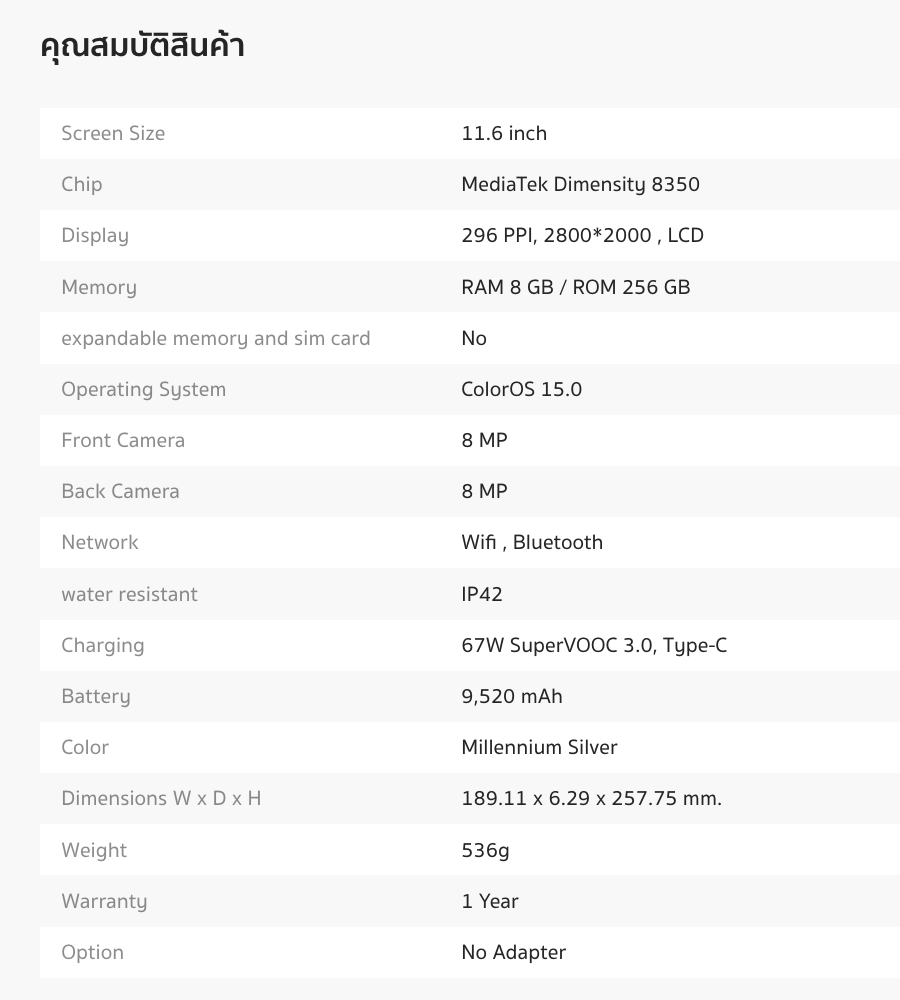The height and width of the screenshot is (1000, 900).
Task: Select the Screen Size label
Action: click(x=113, y=133)
